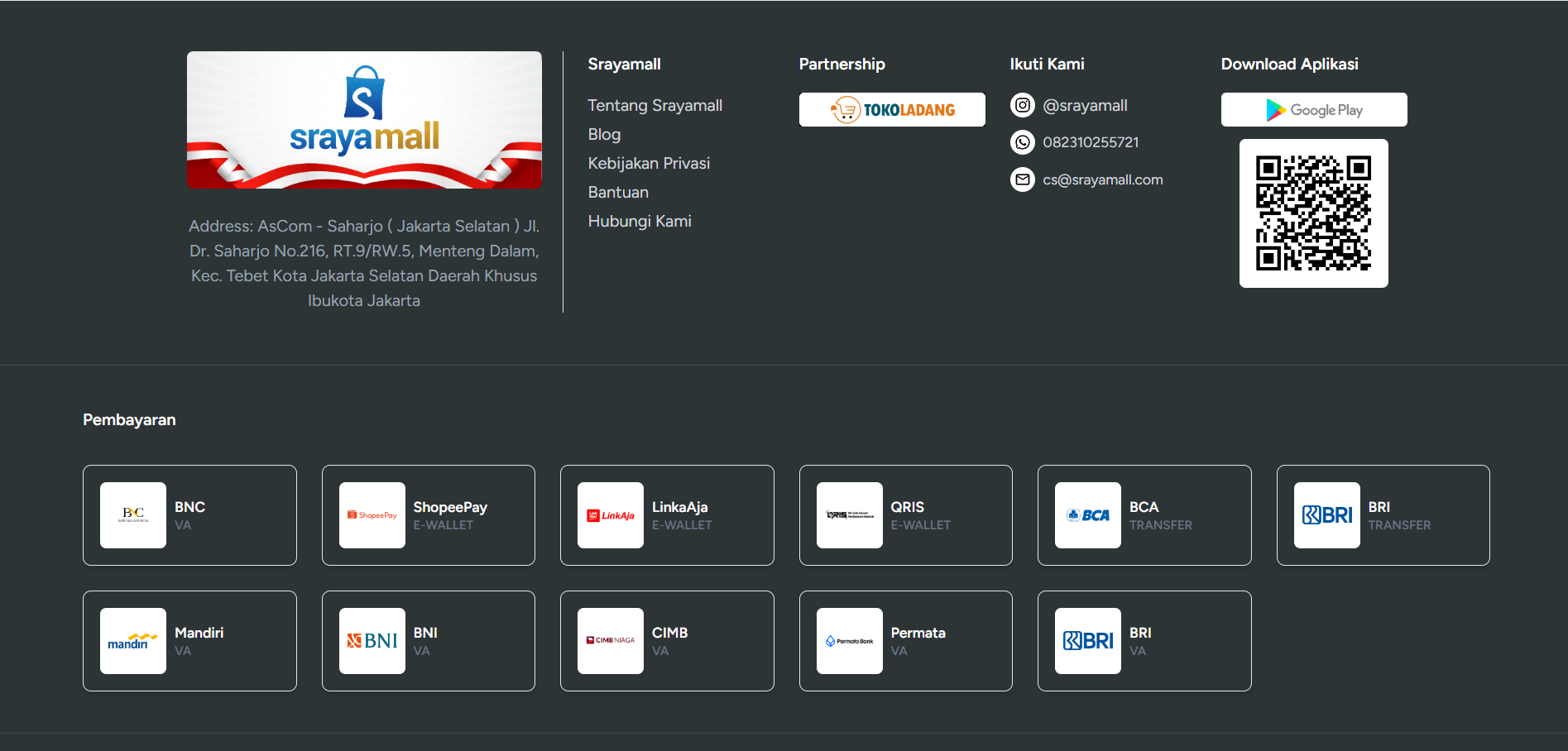Select BRI TRANSFER label text

coord(1399,515)
